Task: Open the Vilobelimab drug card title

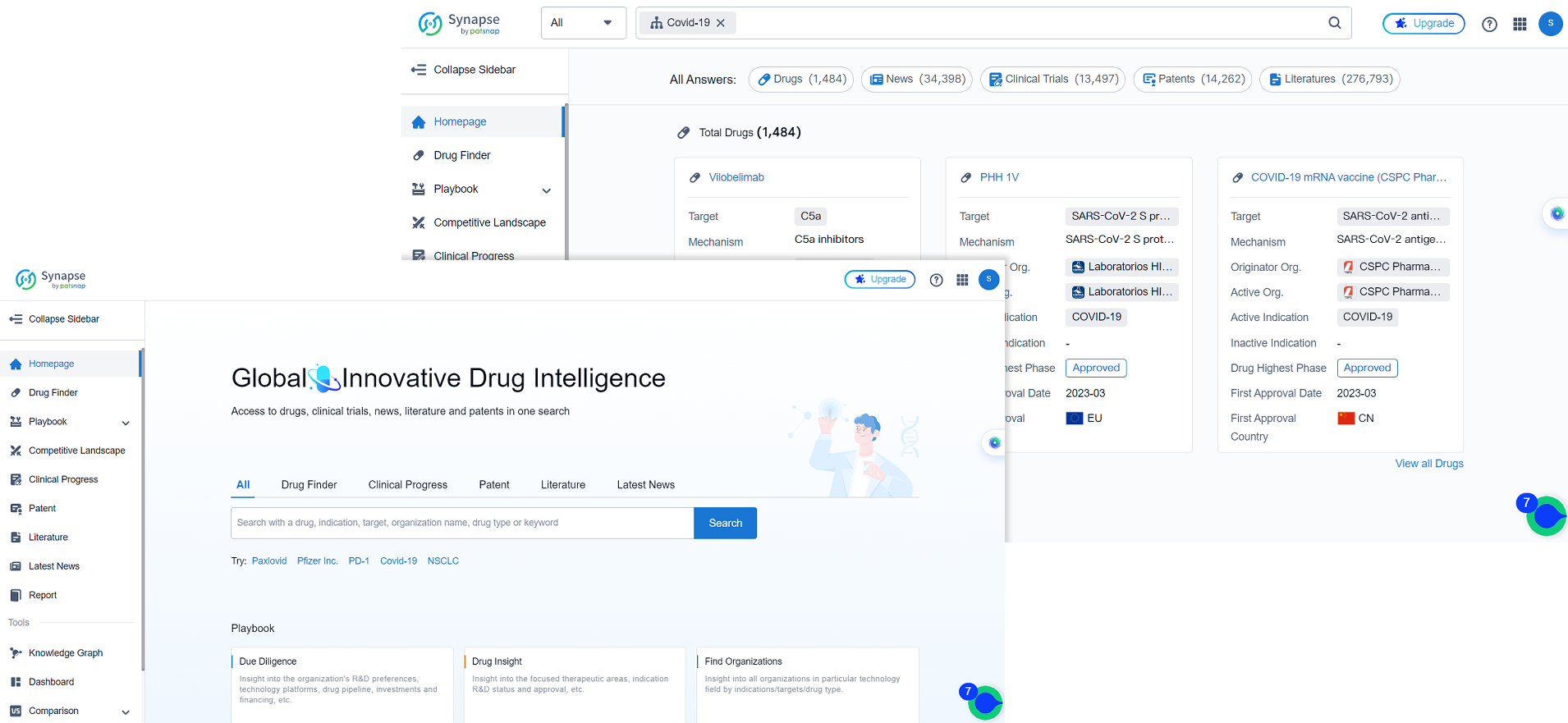Action: coord(736,177)
